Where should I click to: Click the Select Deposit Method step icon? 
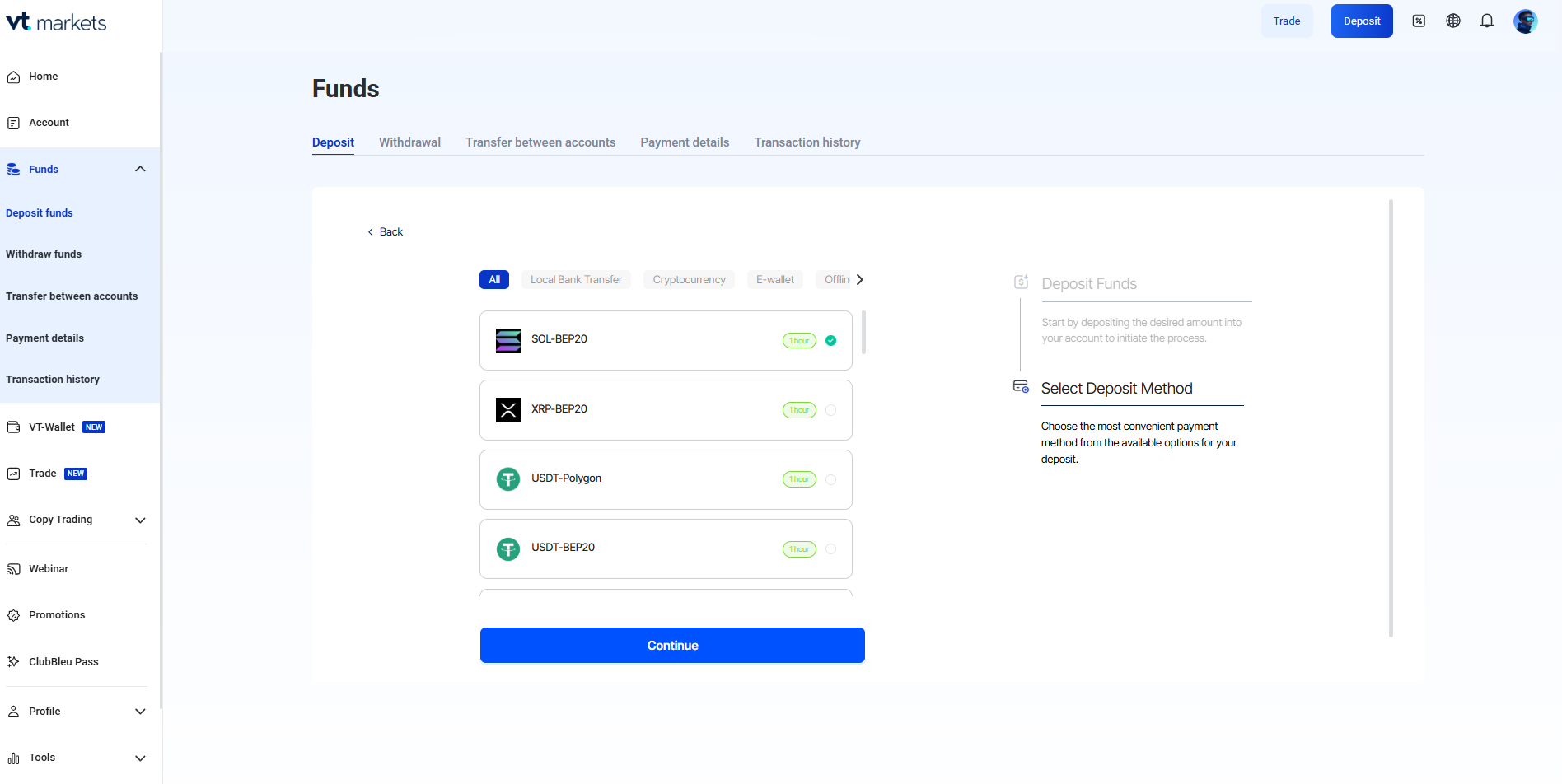(x=1021, y=386)
